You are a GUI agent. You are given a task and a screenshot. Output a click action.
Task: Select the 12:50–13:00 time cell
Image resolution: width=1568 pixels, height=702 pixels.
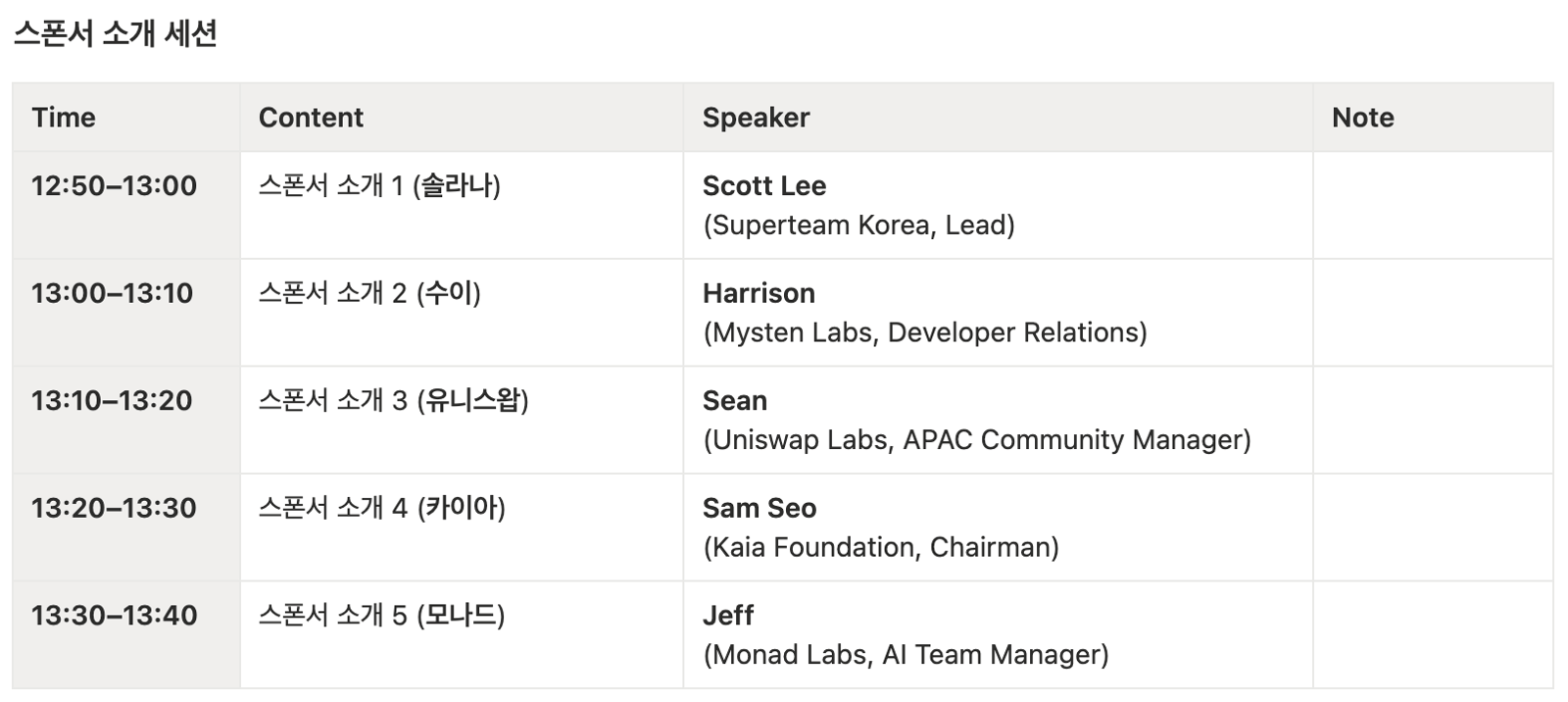[125, 205]
